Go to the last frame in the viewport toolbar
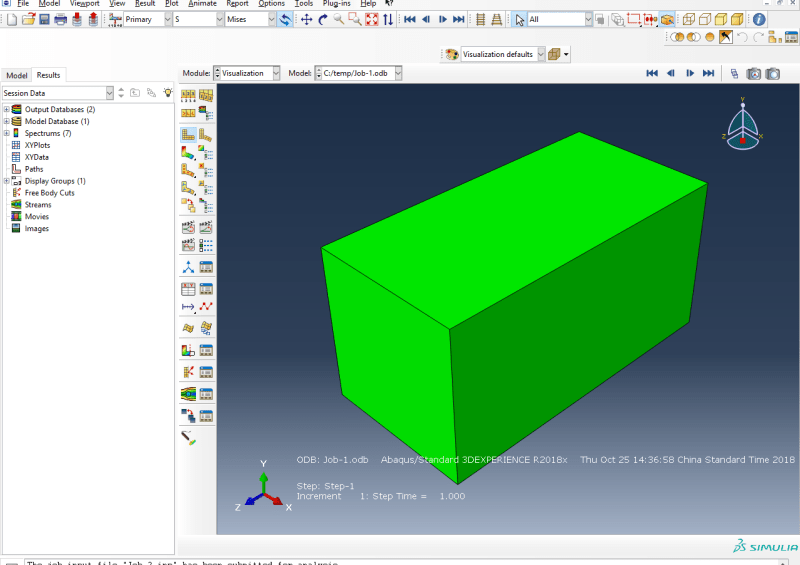The width and height of the screenshot is (800, 565). tap(708, 73)
